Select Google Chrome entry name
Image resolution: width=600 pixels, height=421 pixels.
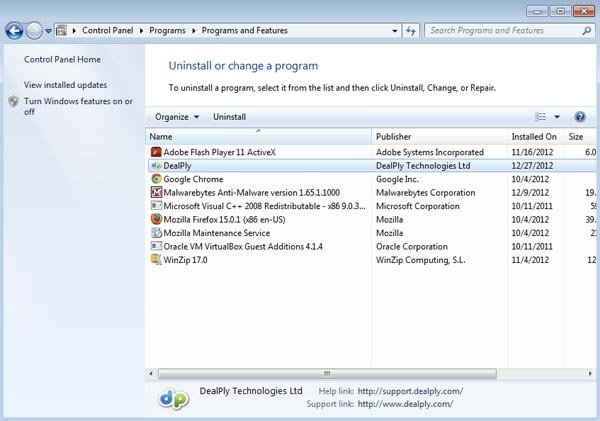[x=193, y=179]
